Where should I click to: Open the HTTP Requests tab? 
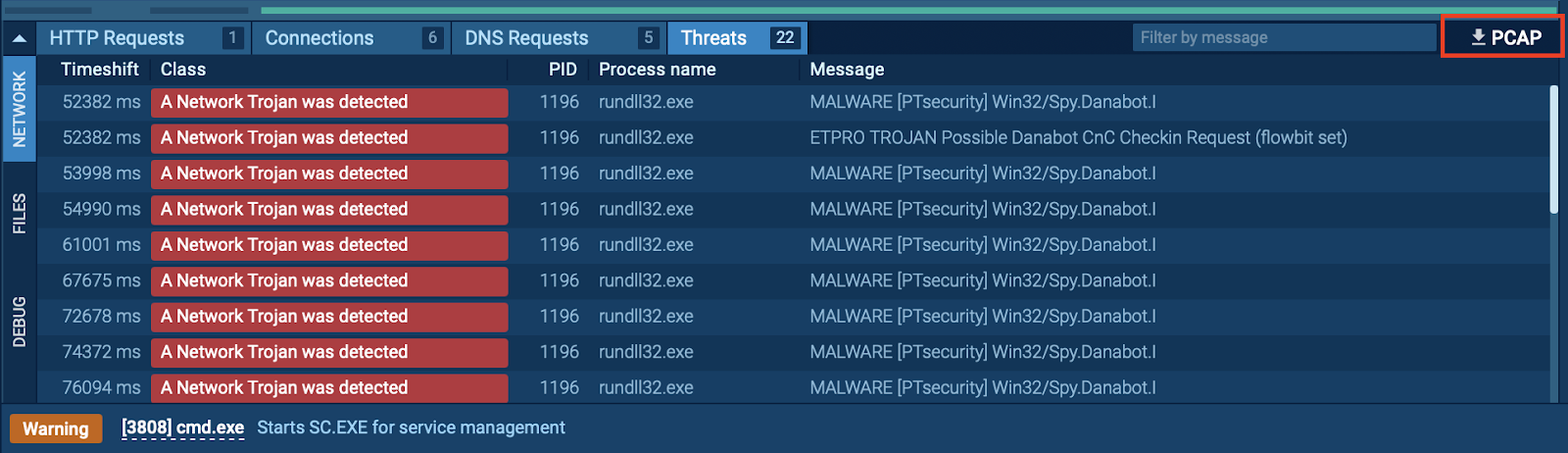[143, 38]
